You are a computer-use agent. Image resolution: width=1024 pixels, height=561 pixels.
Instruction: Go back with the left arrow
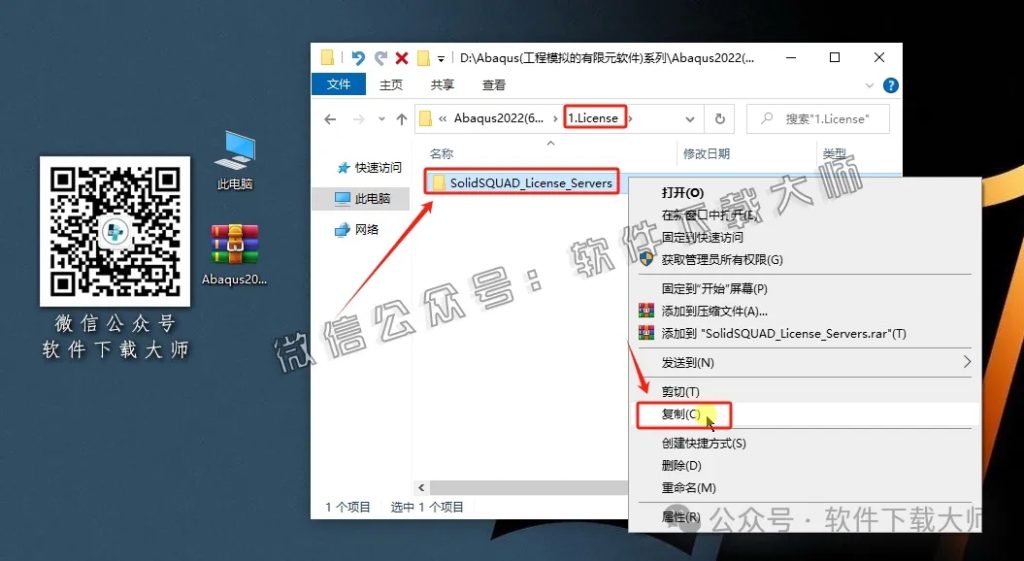330,119
